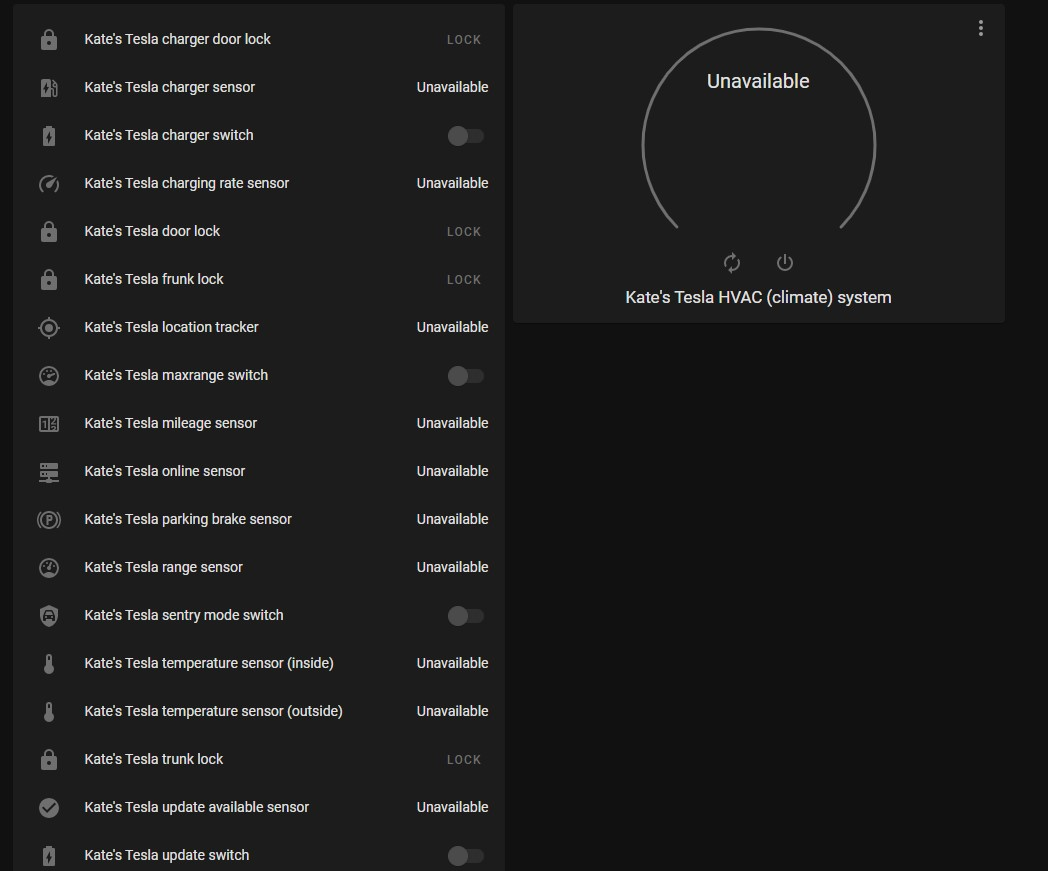The image size is (1048, 871).
Task: Open Kate's Tesla update available sensor label
Action: 196,807
